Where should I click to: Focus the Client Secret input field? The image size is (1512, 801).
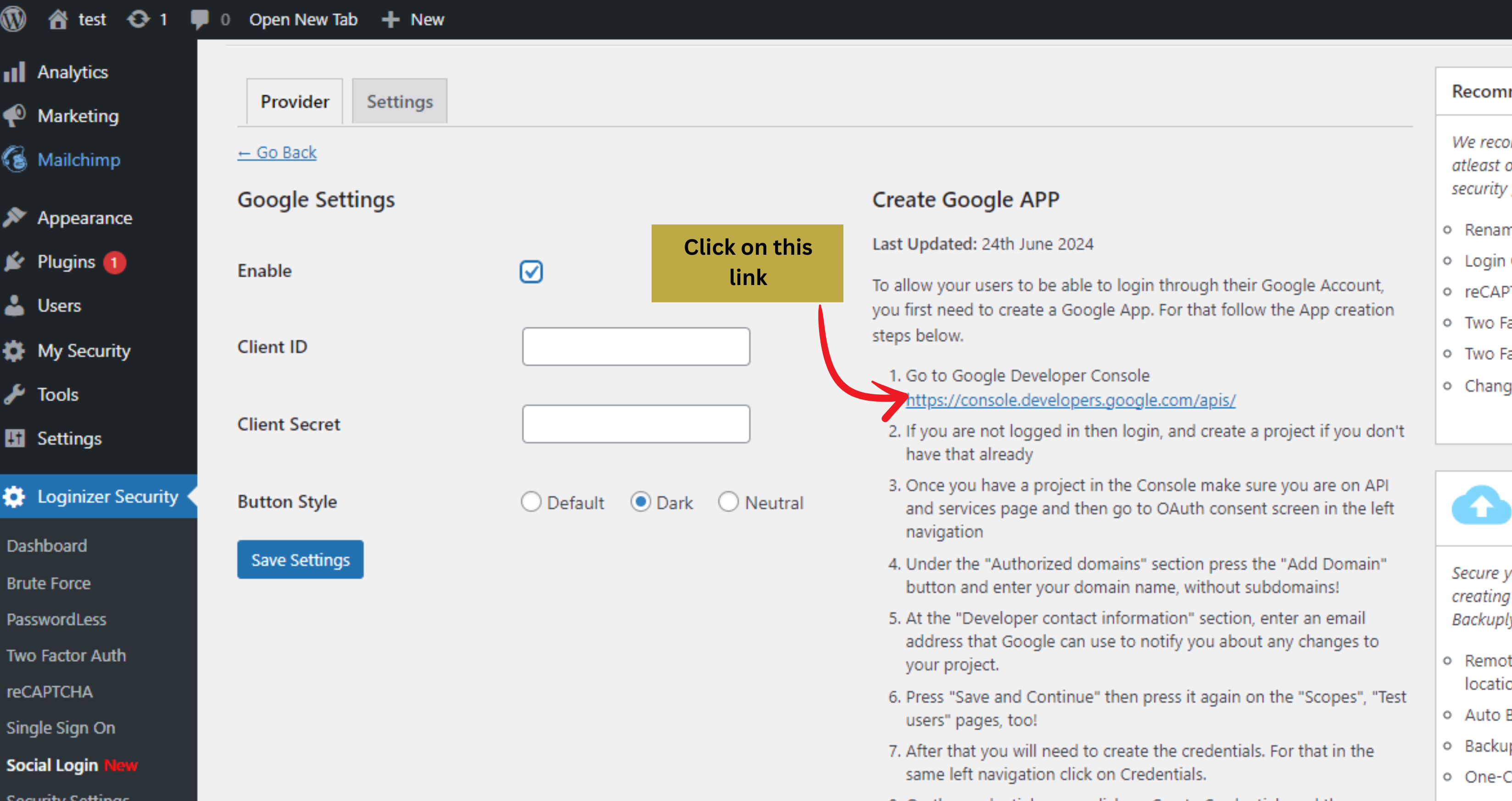point(636,423)
